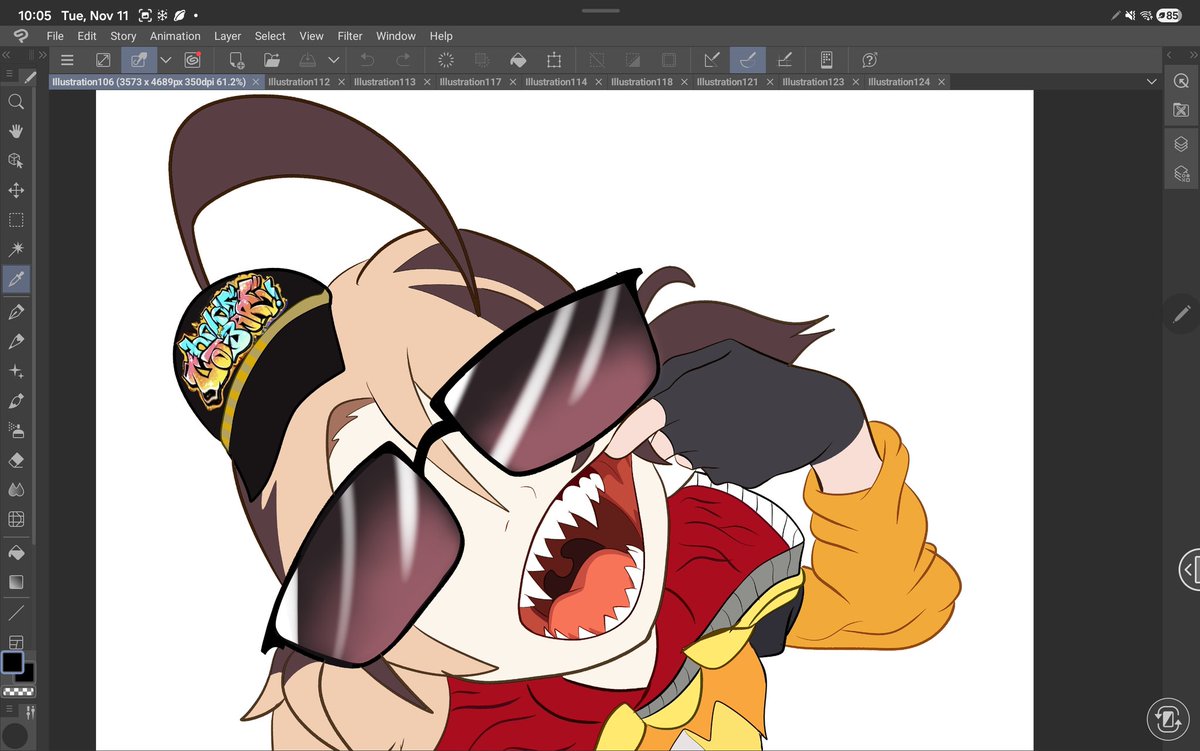Open the Filter menu

click(350, 36)
